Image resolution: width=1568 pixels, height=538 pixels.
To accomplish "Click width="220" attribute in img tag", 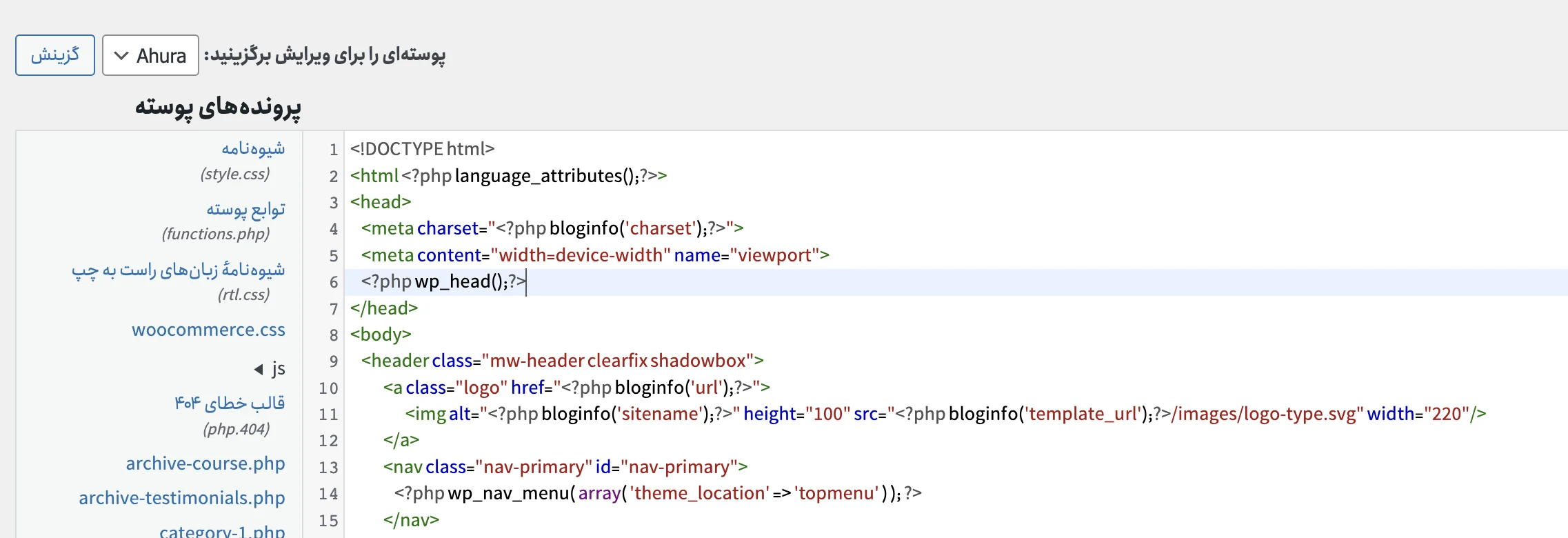I will click(1418, 414).
